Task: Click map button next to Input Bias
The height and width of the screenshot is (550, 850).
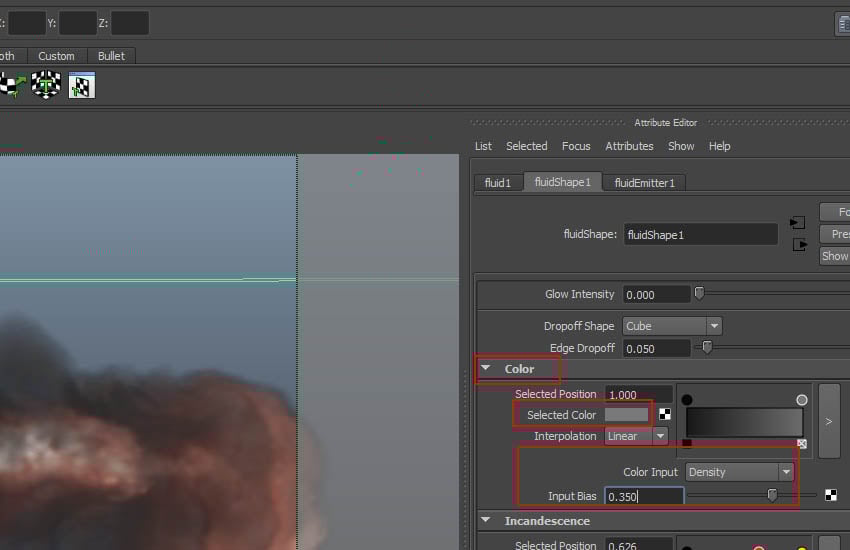Action: 830,495
